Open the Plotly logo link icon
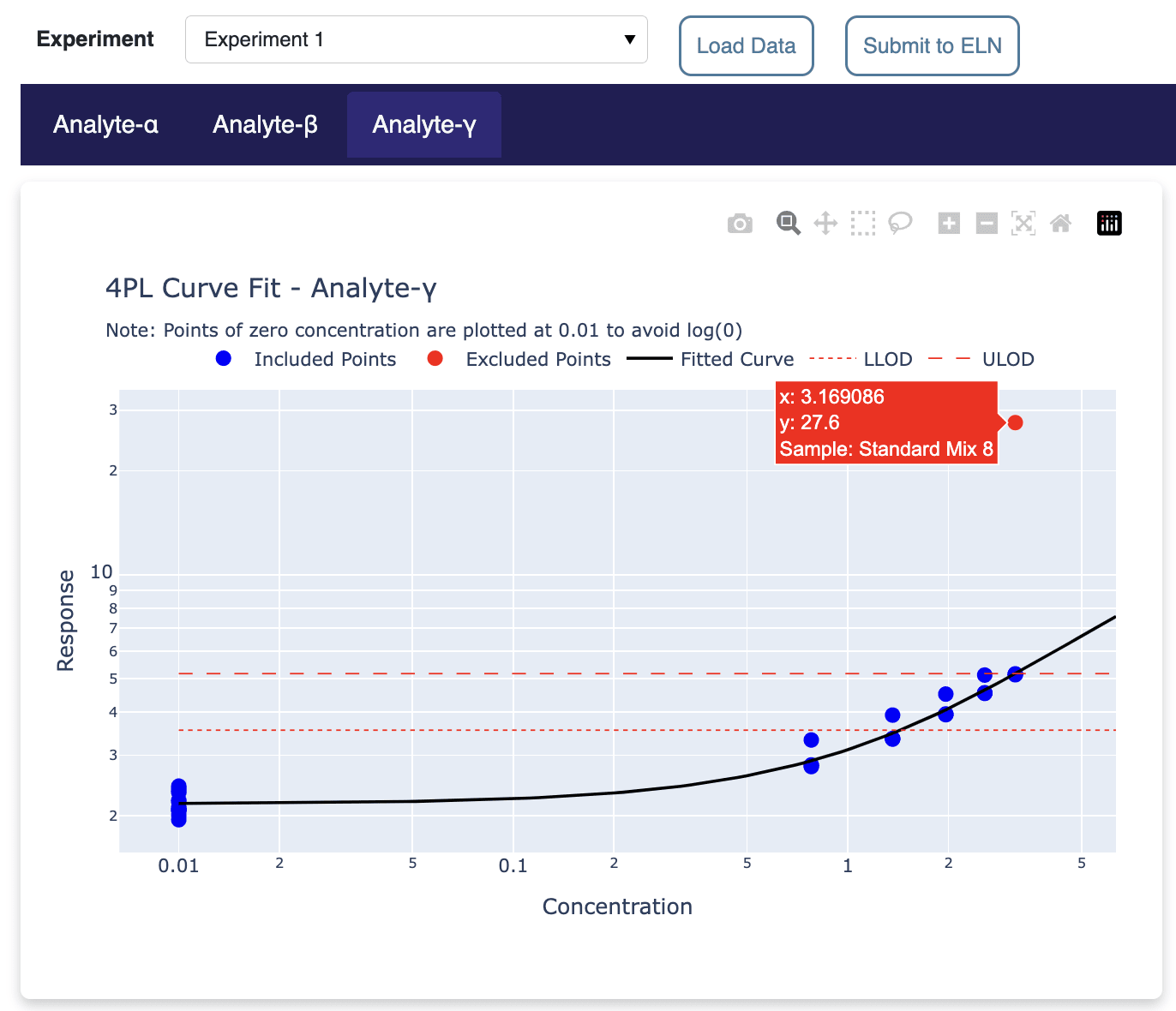Image resolution: width=1176 pixels, height=1011 pixels. (x=1109, y=224)
